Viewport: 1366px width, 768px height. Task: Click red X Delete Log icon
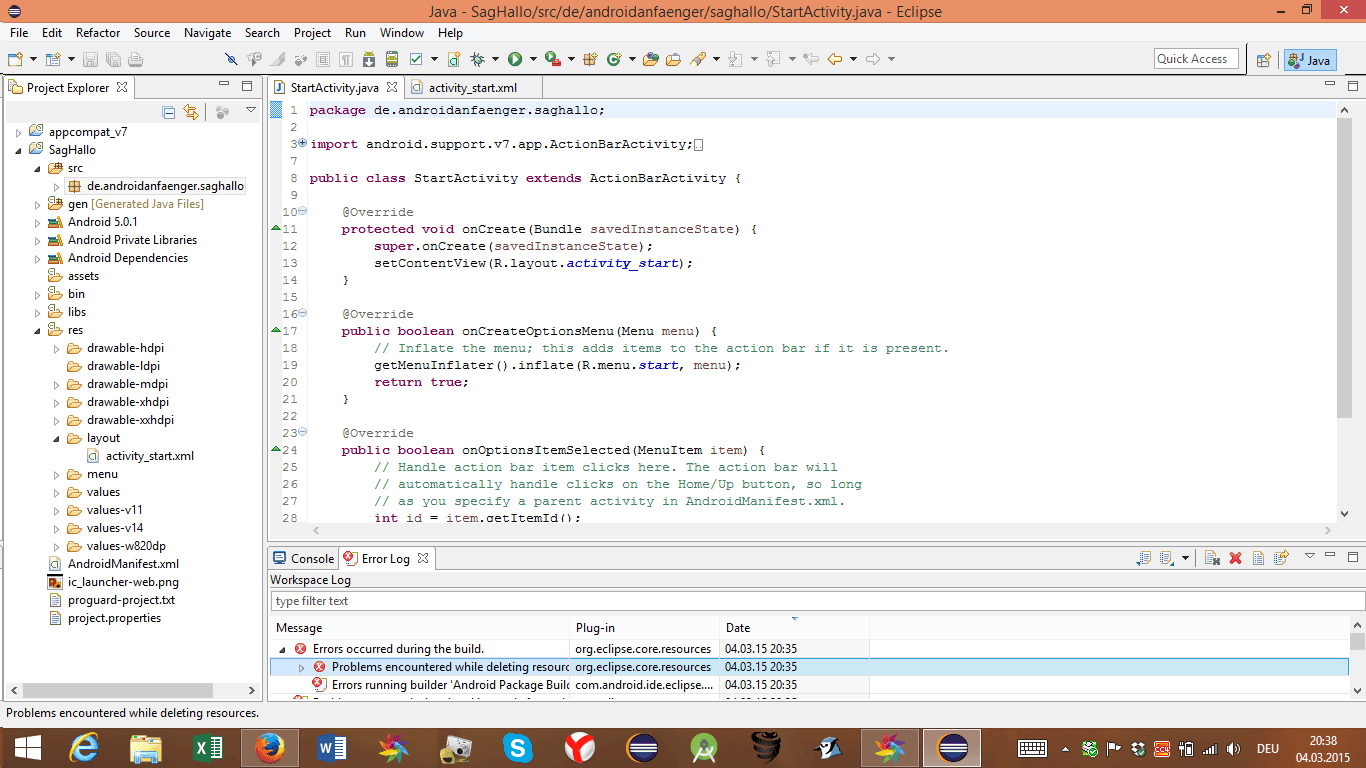(x=1235, y=558)
